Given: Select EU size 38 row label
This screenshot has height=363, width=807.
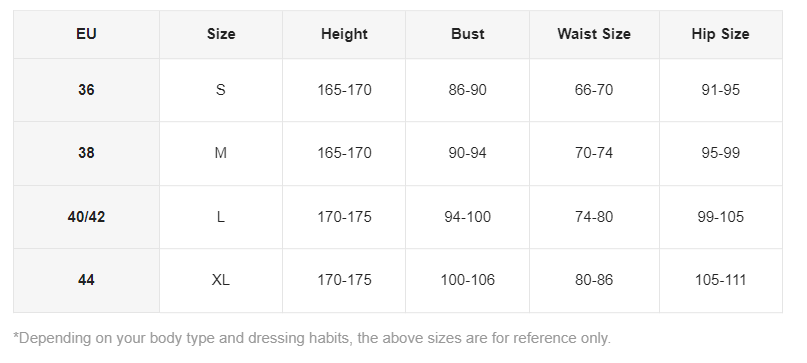Looking at the screenshot, I should 86,153.
